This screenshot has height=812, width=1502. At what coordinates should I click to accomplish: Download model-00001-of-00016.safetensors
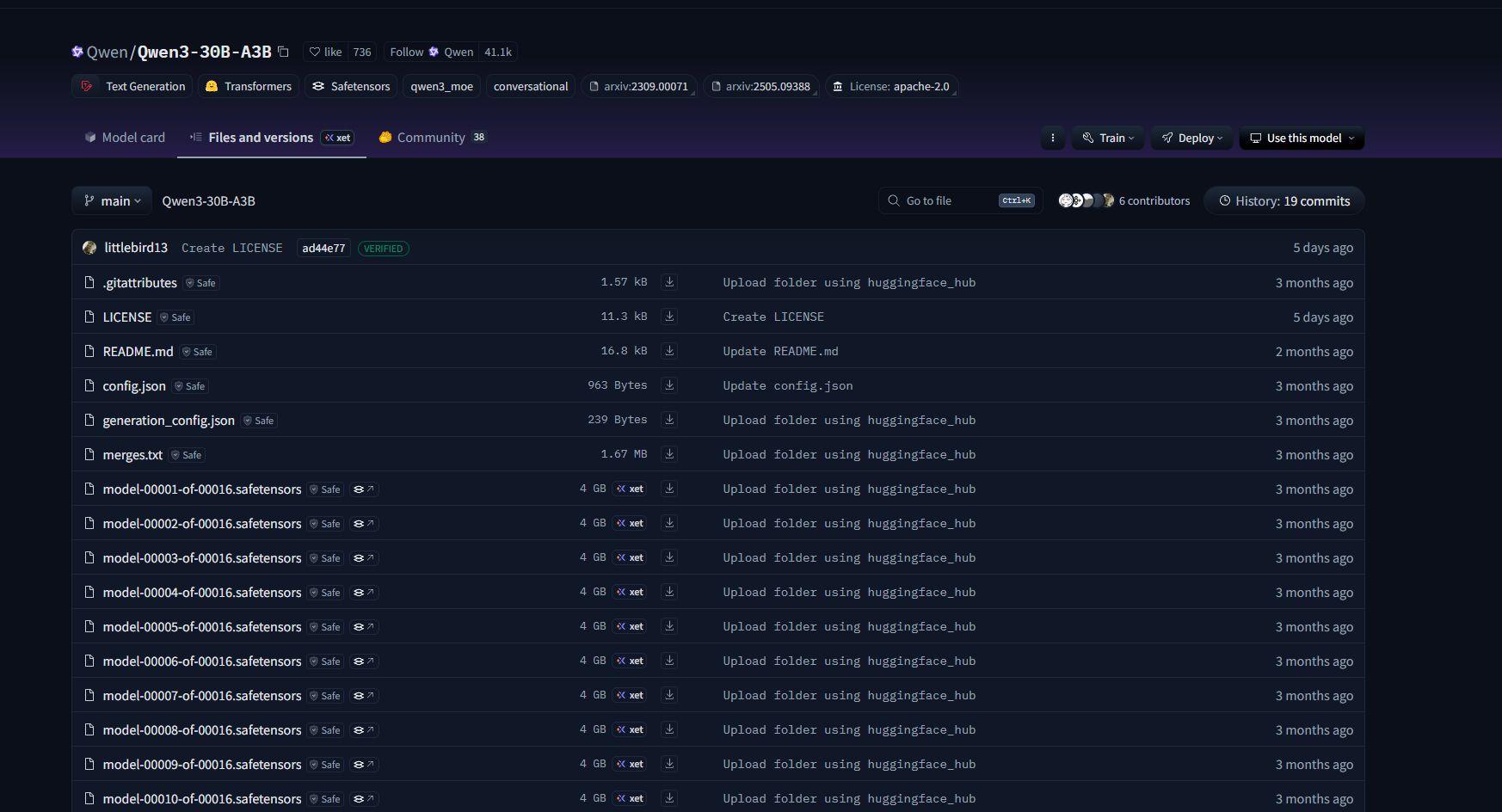click(669, 489)
